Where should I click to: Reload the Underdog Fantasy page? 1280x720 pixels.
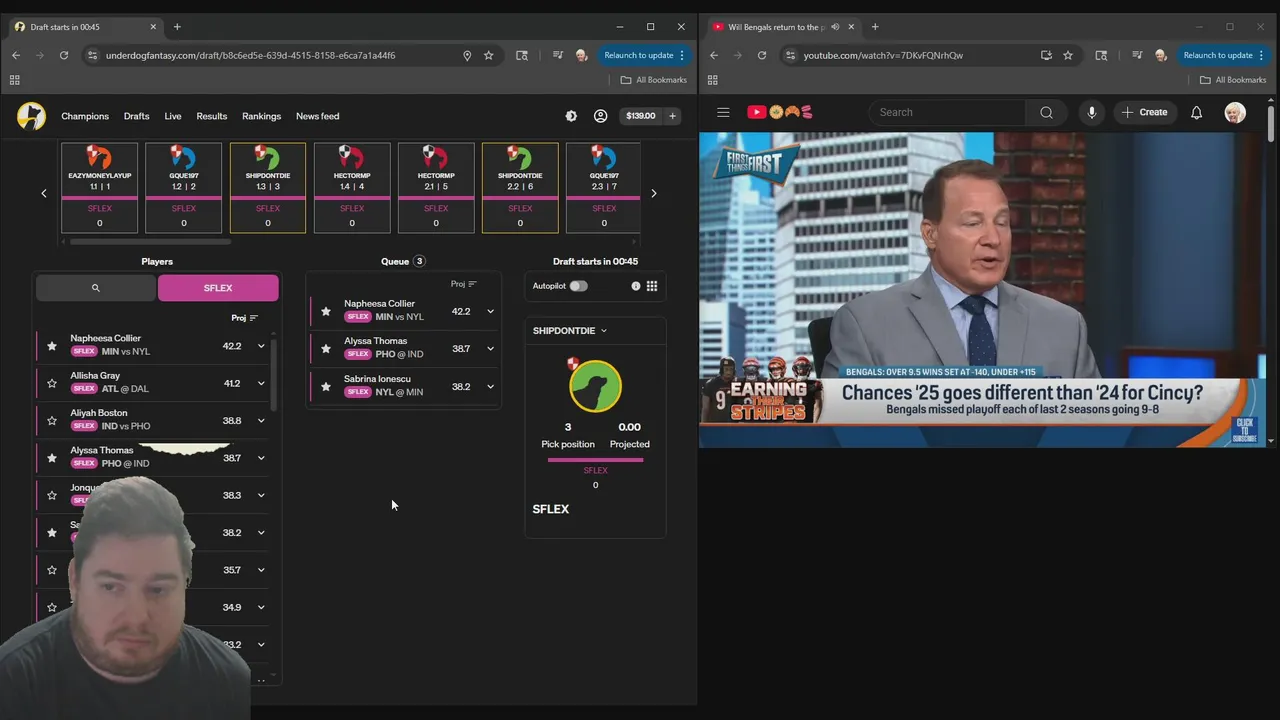pos(63,55)
